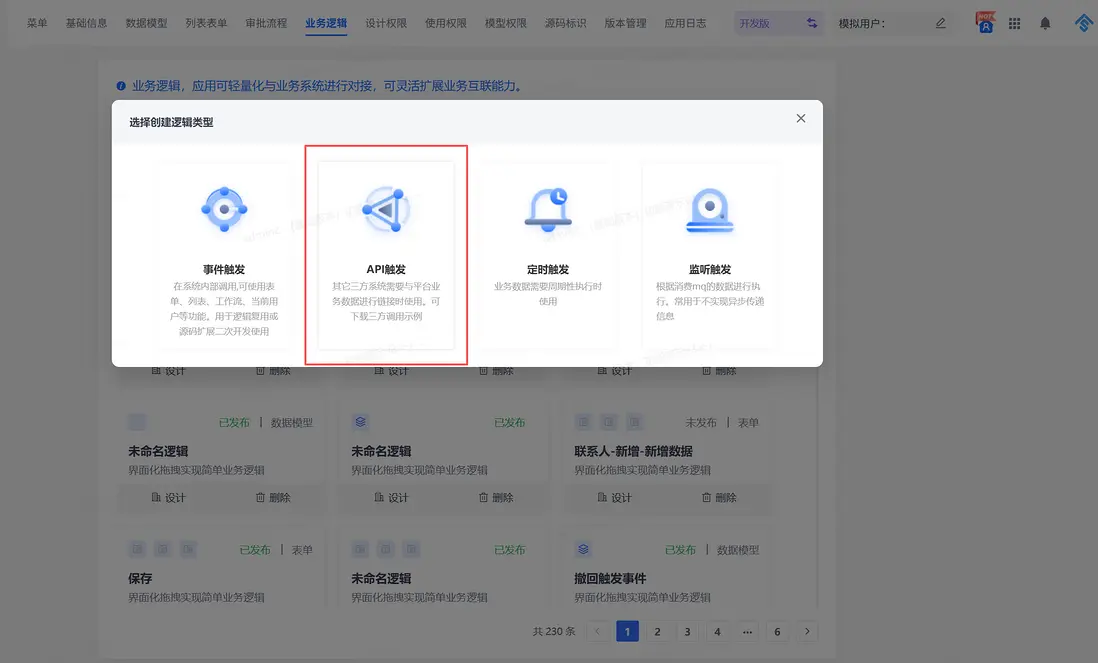Go to page 4 of the list
Viewport: 1098px width, 663px height.
[x=717, y=631]
